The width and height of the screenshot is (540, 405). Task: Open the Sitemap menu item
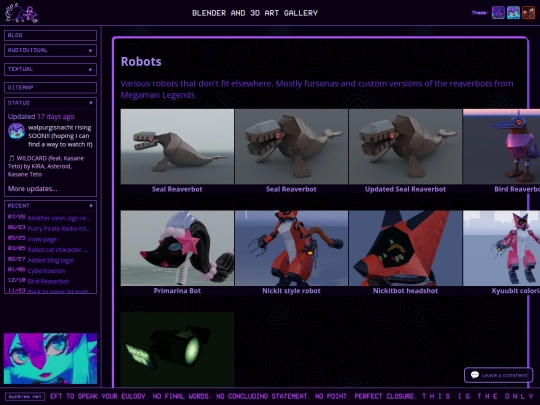50,87
